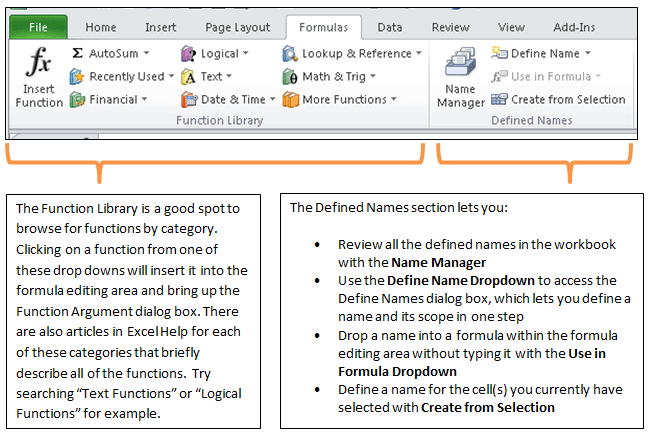Click the Define Name tag icon
The width and height of the screenshot is (648, 434).
click(x=499, y=53)
